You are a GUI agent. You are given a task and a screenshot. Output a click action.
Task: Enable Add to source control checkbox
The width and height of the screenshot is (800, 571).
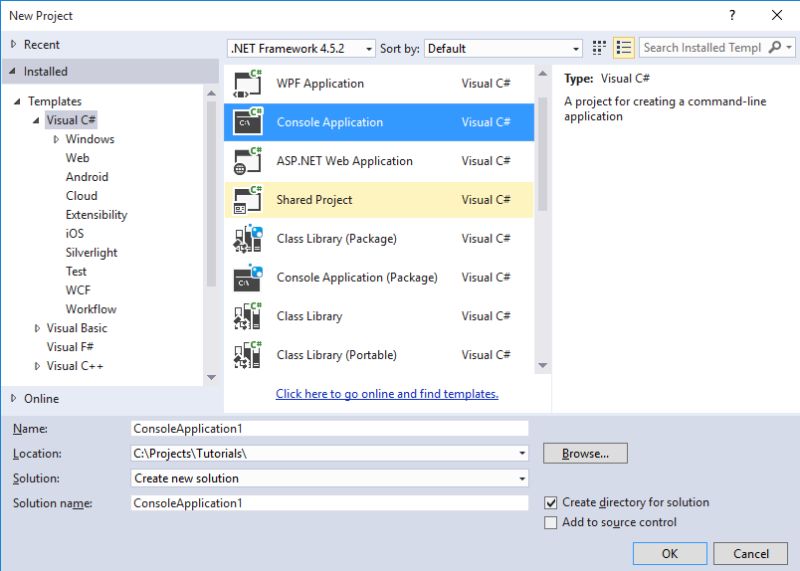pyautogui.click(x=551, y=523)
